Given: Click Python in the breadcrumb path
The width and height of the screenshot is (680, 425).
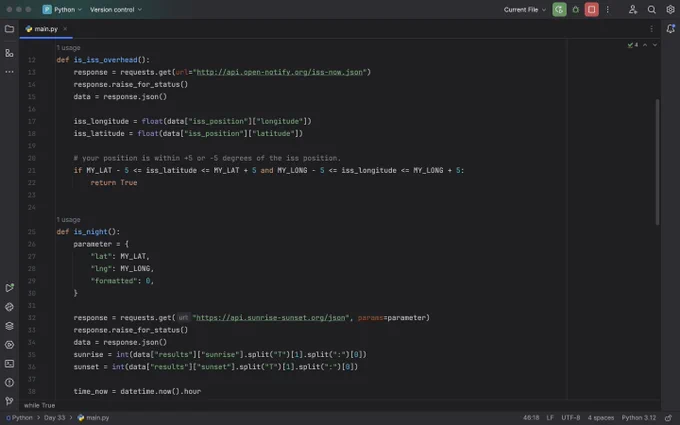Looking at the screenshot, I should (x=20, y=418).
